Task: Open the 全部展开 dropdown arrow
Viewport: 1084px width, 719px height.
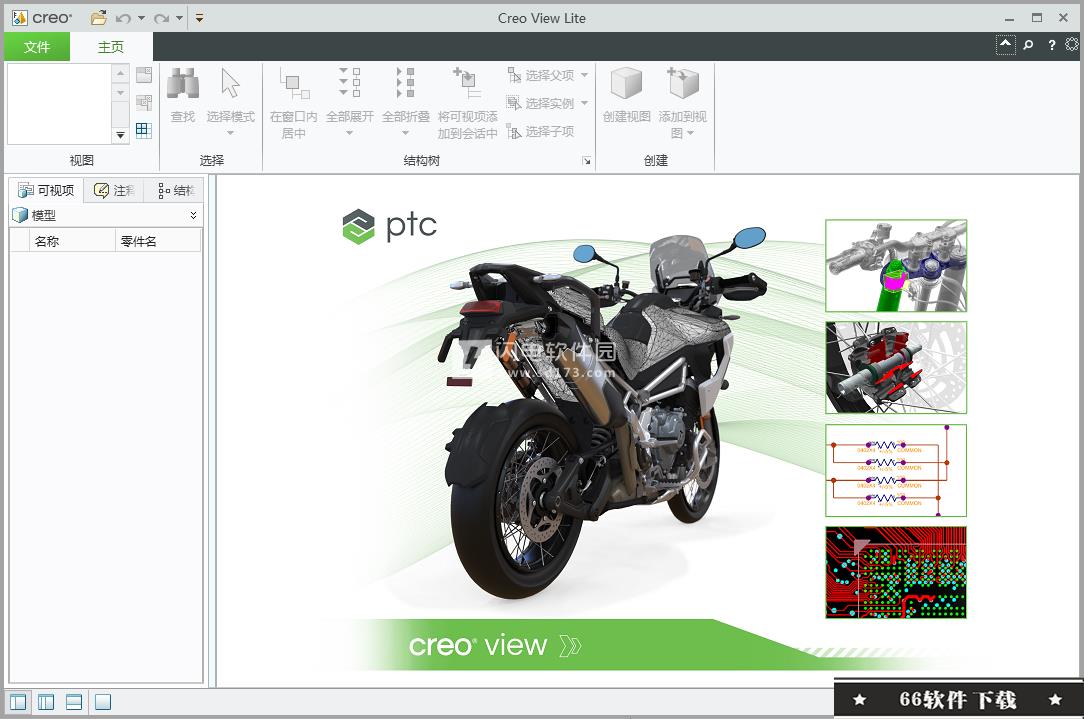Action: click(x=350, y=133)
